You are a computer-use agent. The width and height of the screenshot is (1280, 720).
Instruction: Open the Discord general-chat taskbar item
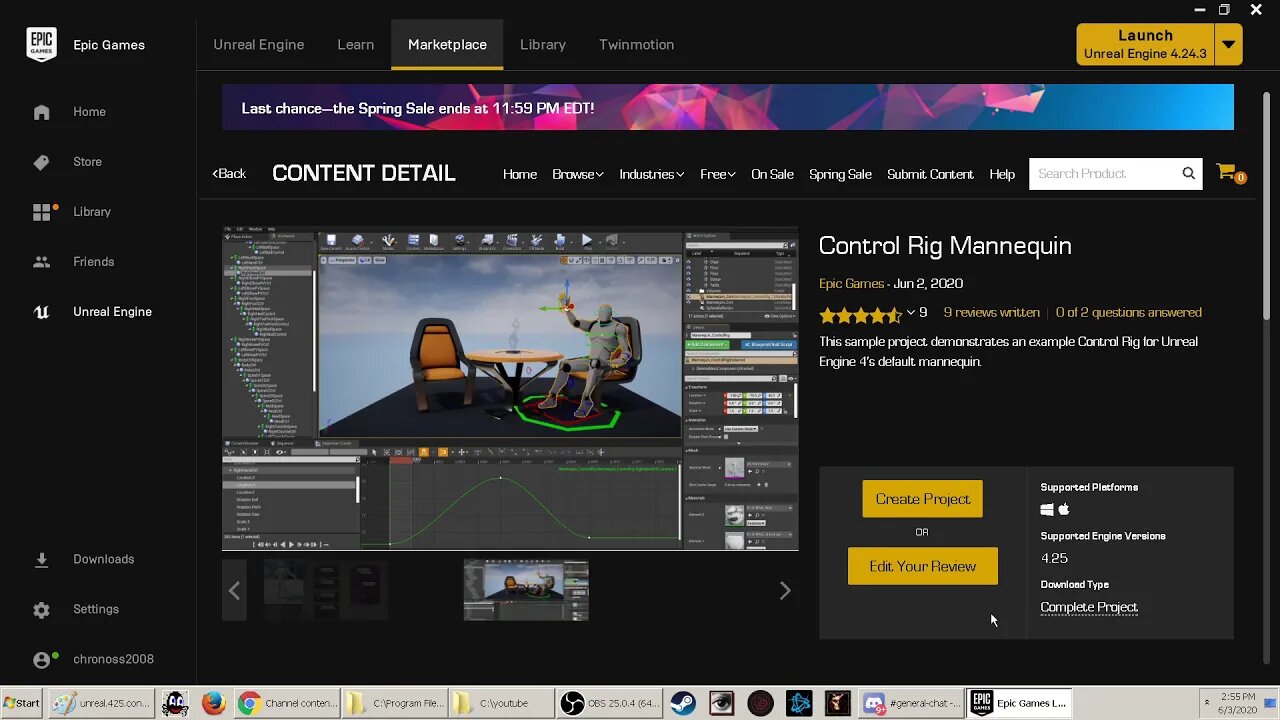coord(912,703)
